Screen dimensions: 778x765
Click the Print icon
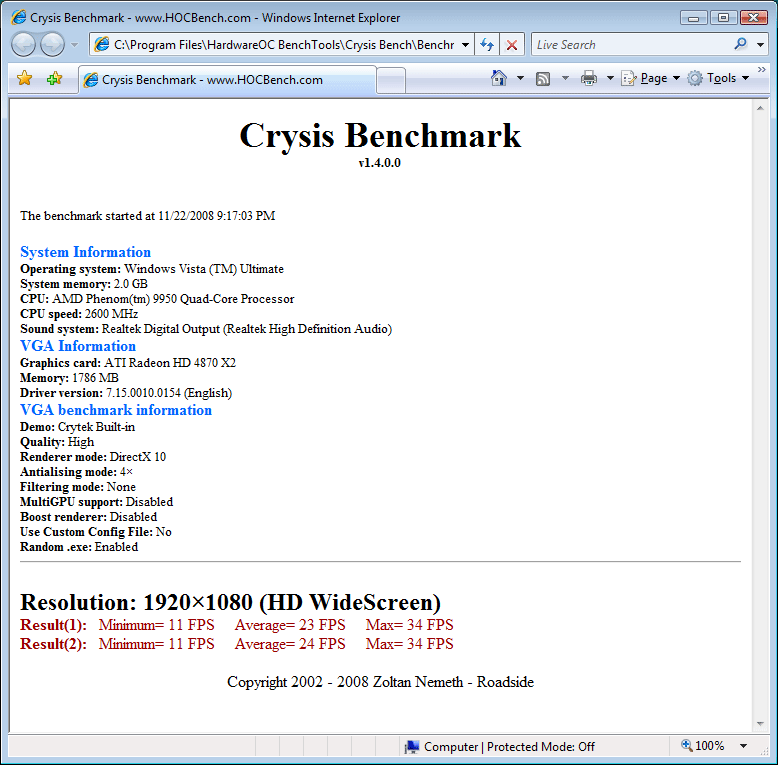589,78
